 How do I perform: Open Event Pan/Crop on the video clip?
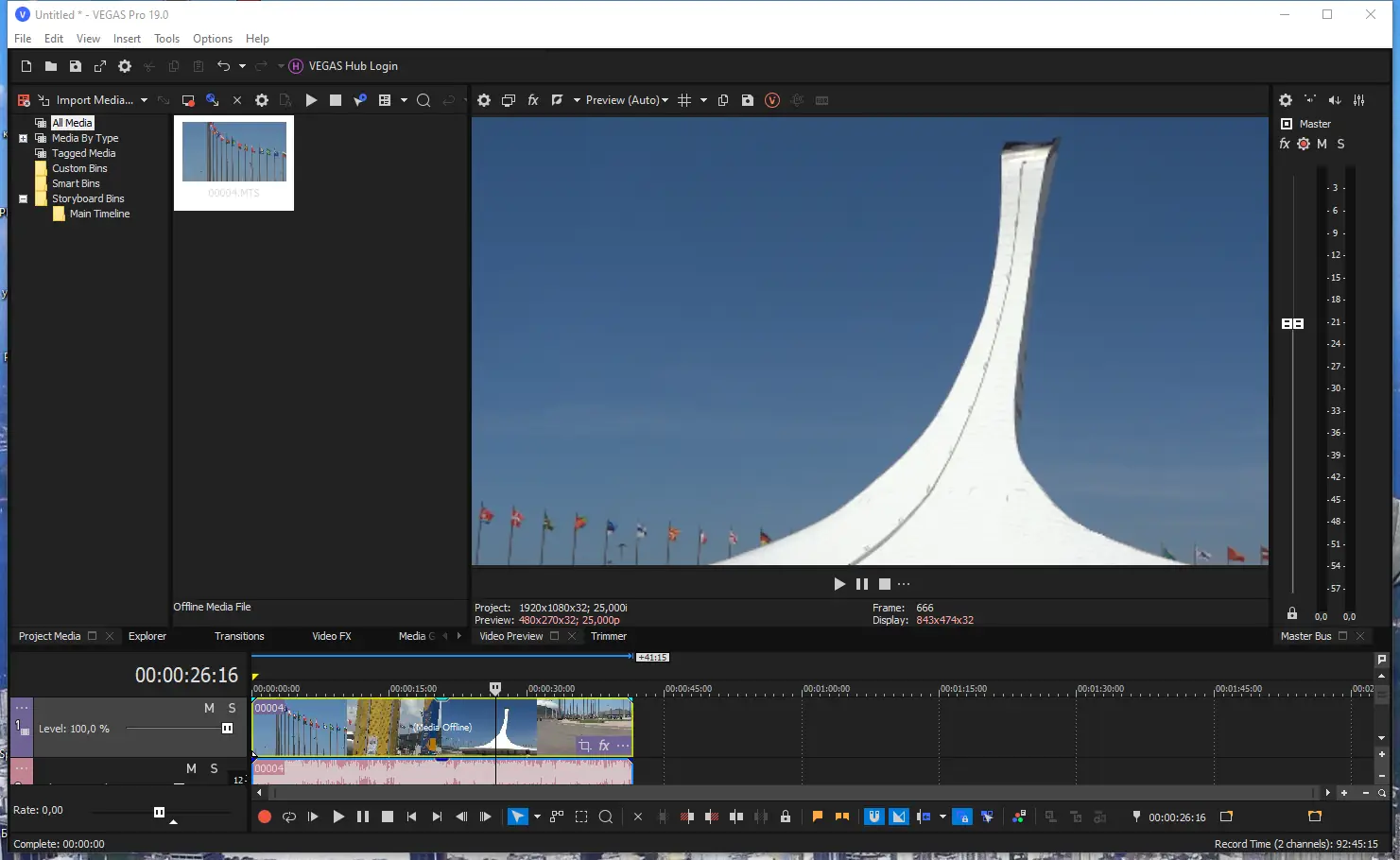(585, 746)
